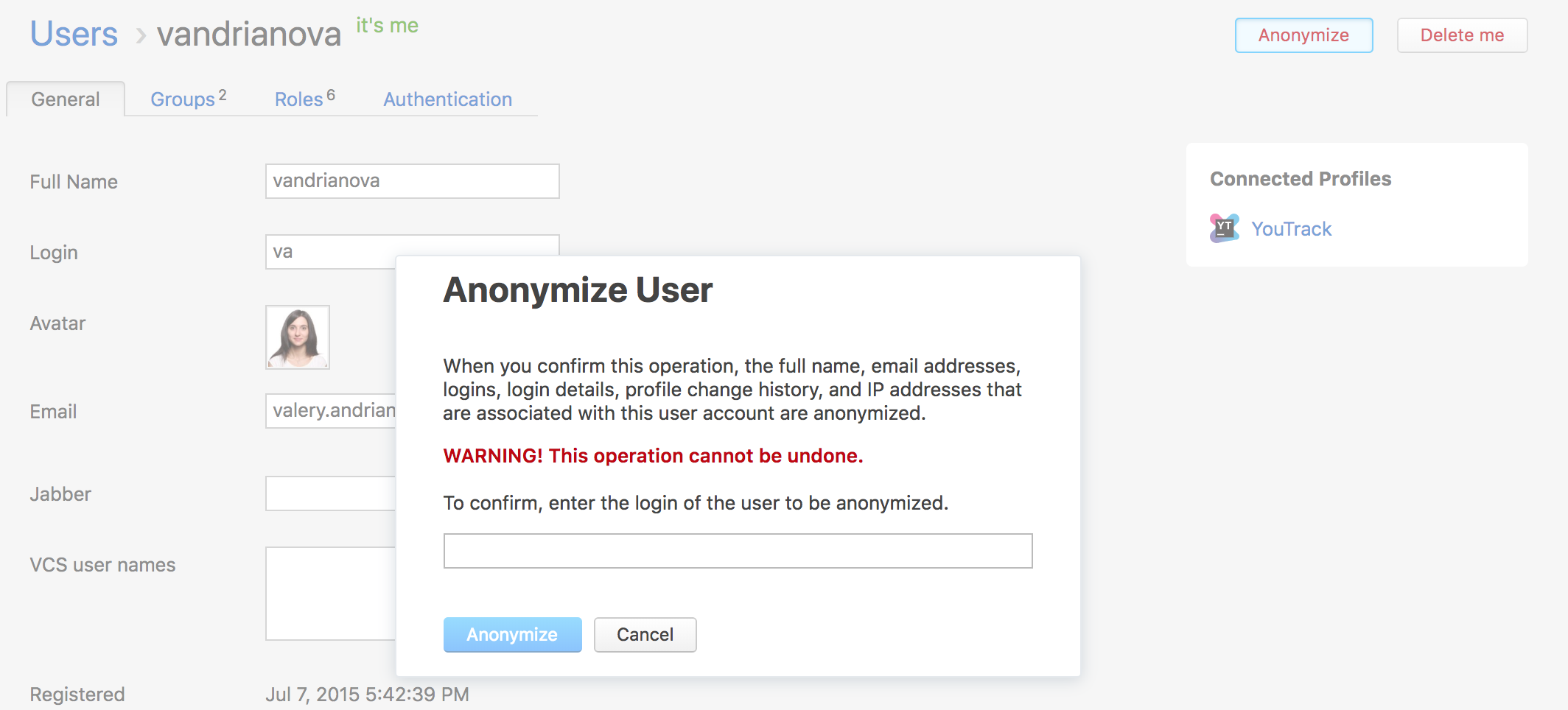Switch to the Roles tab

click(298, 99)
